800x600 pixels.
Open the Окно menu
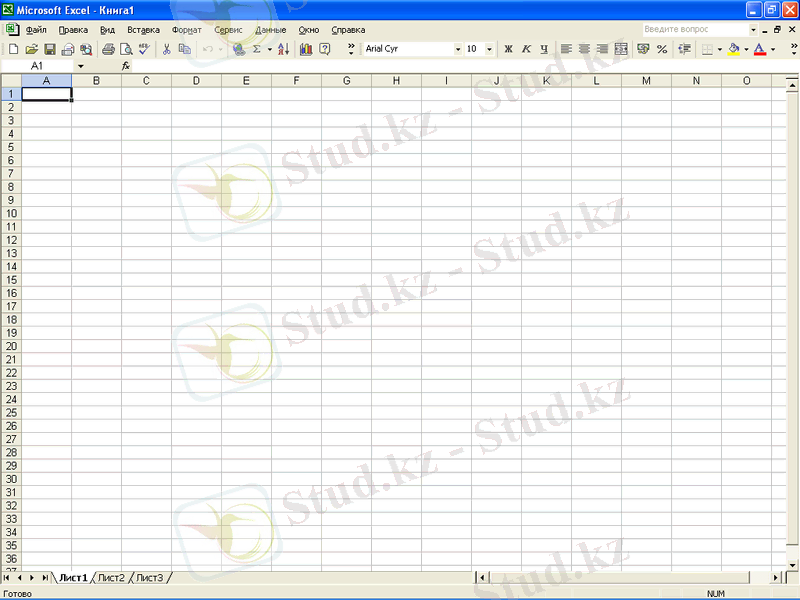pos(309,30)
